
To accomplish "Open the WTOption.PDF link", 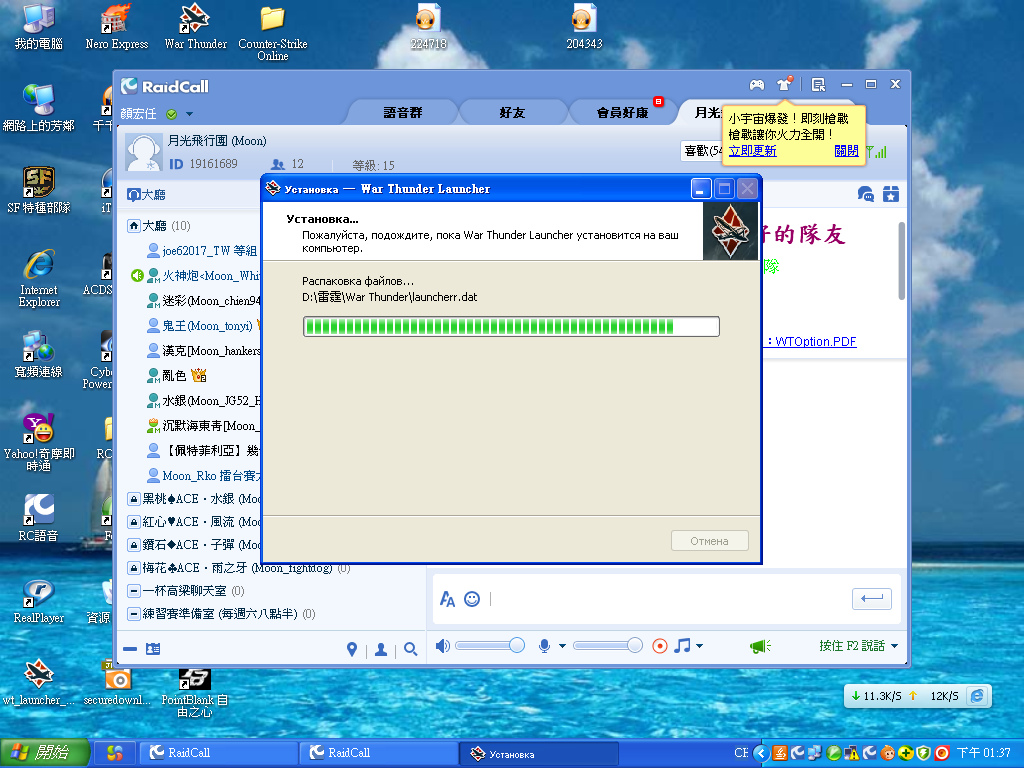I will tap(816, 342).
